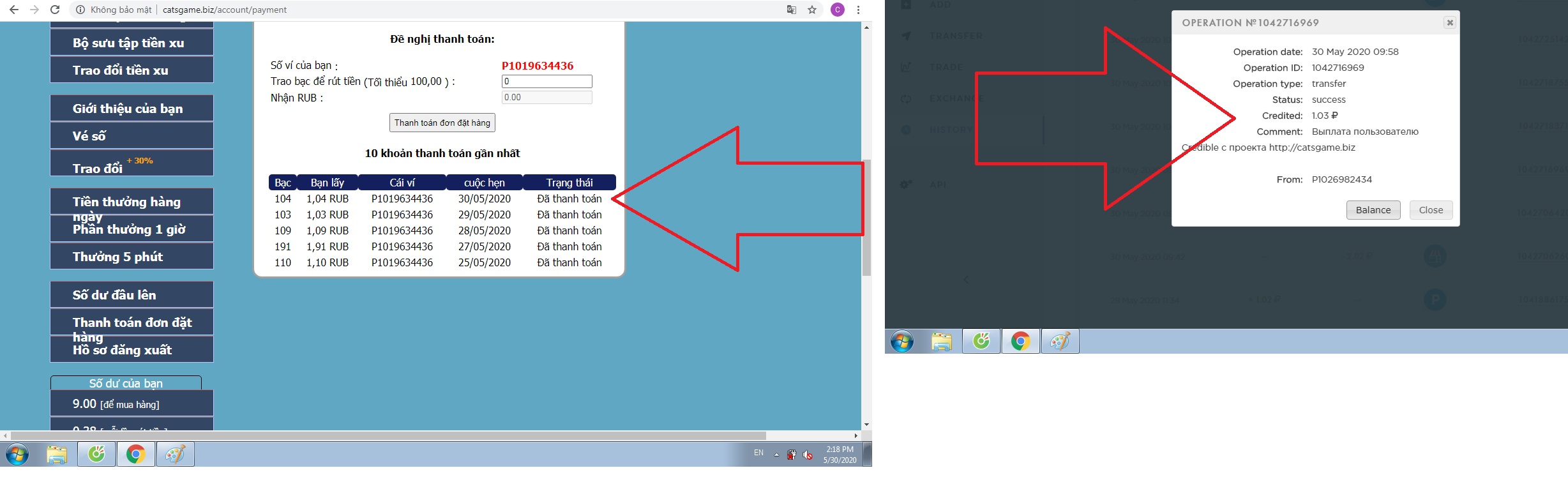Open Chrome's three-dot menu
The height and width of the screenshot is (498, 1568).
[858, 10]
